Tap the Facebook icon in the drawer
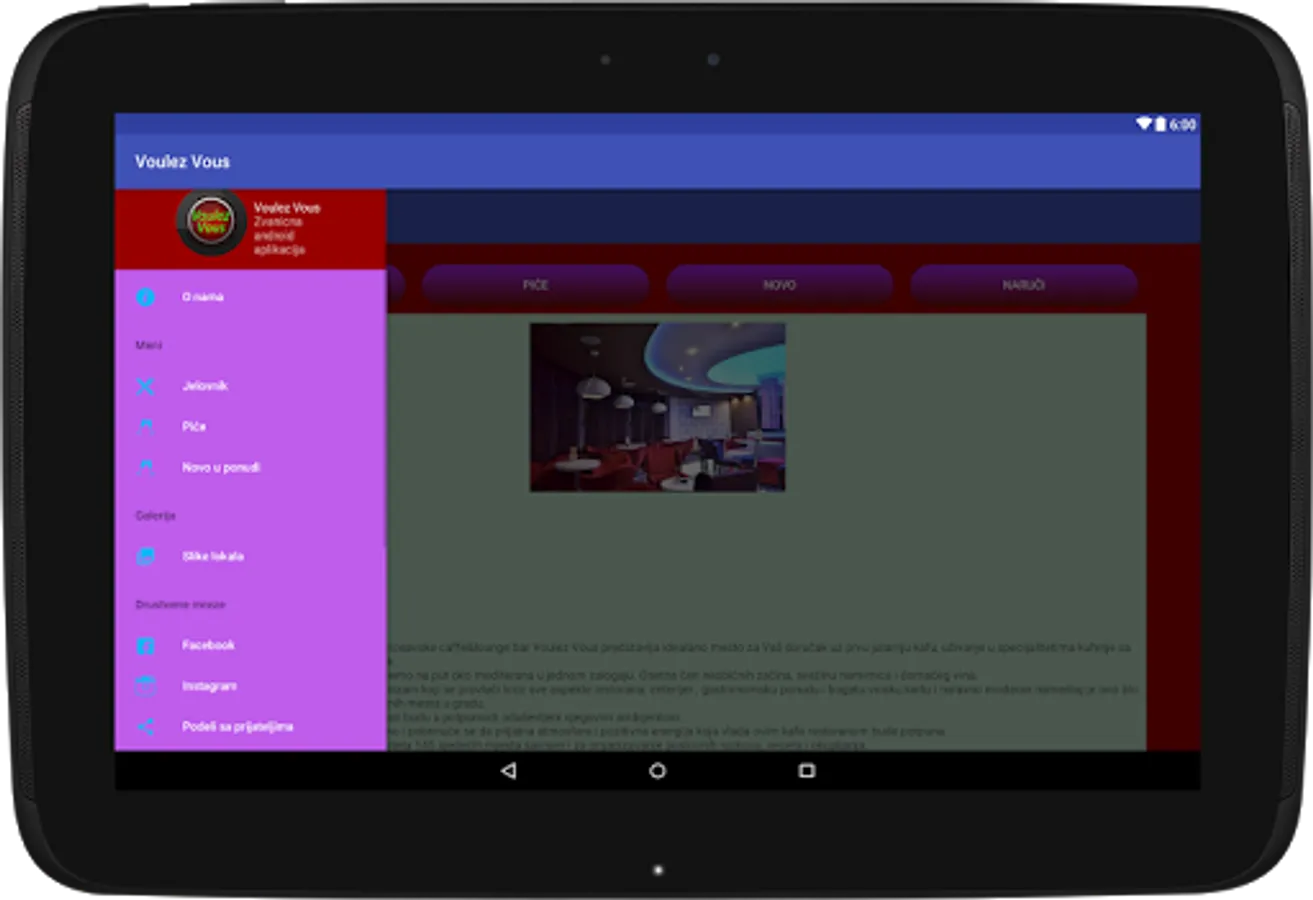Screen dimensions: 1313x900 [146, 646]
